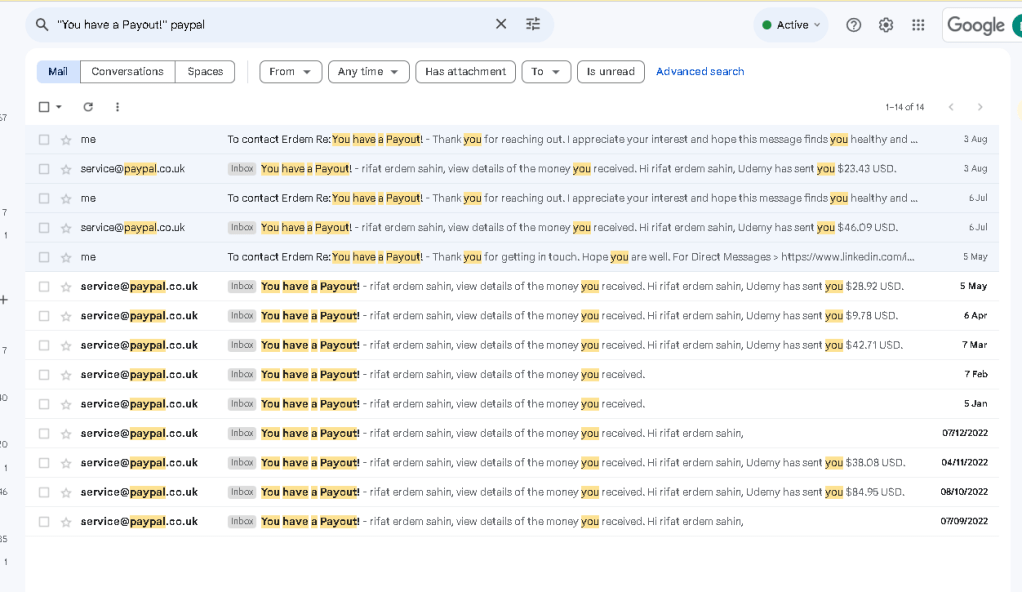The image size is (1022, 592).
Task: Click the Inbox label on the 7 Feb email
Action: coord(242,374)
